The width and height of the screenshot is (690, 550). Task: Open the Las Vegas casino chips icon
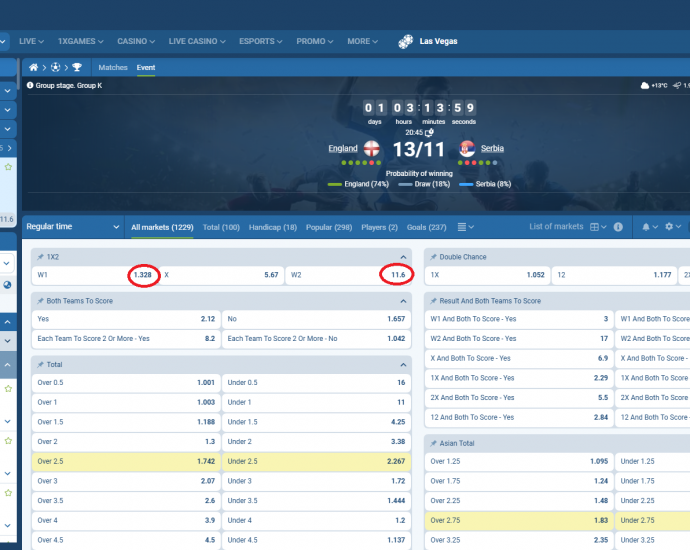pyautogui.click(x=406, y=41)
